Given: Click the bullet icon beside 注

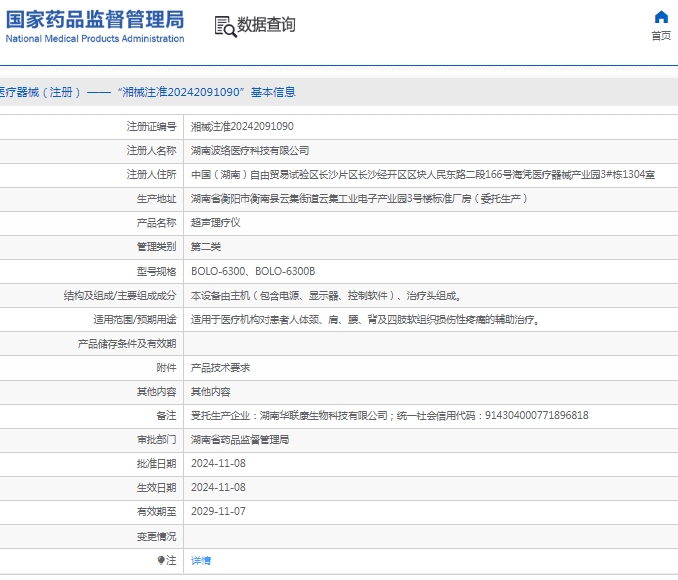Looking at the screenshot, I should coord(161,561).
